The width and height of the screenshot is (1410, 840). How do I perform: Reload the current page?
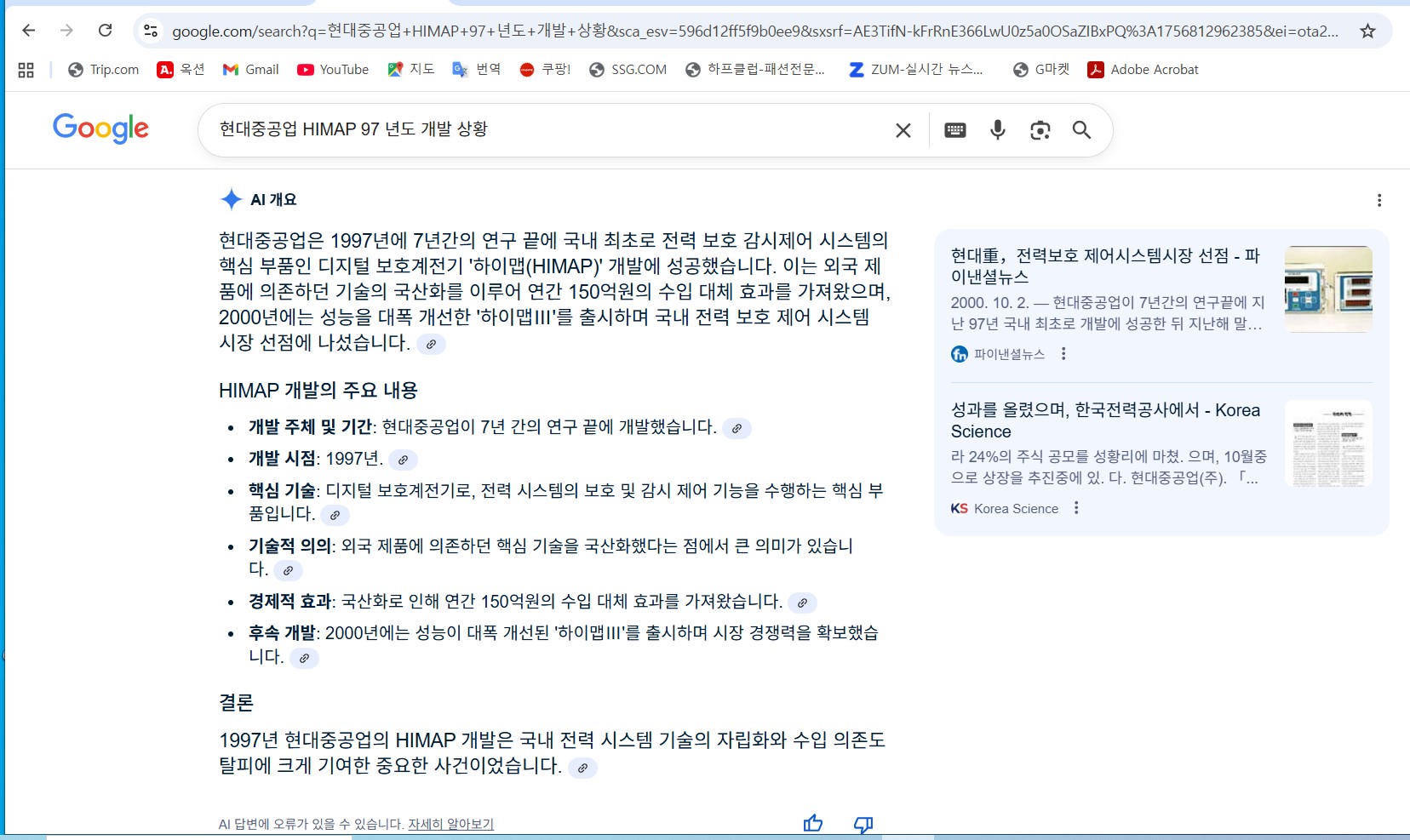(x=106, y=31)
